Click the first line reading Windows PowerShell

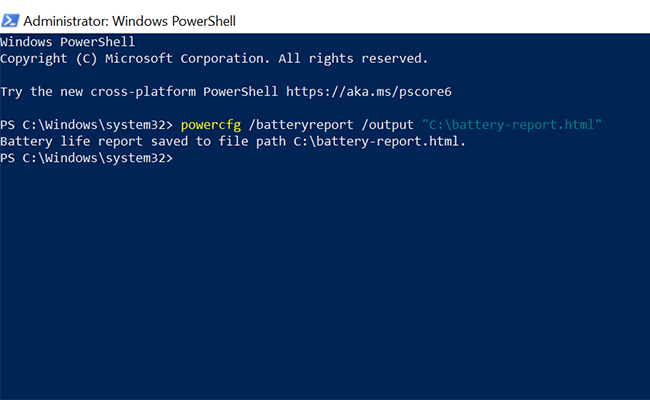pos(68,42)
